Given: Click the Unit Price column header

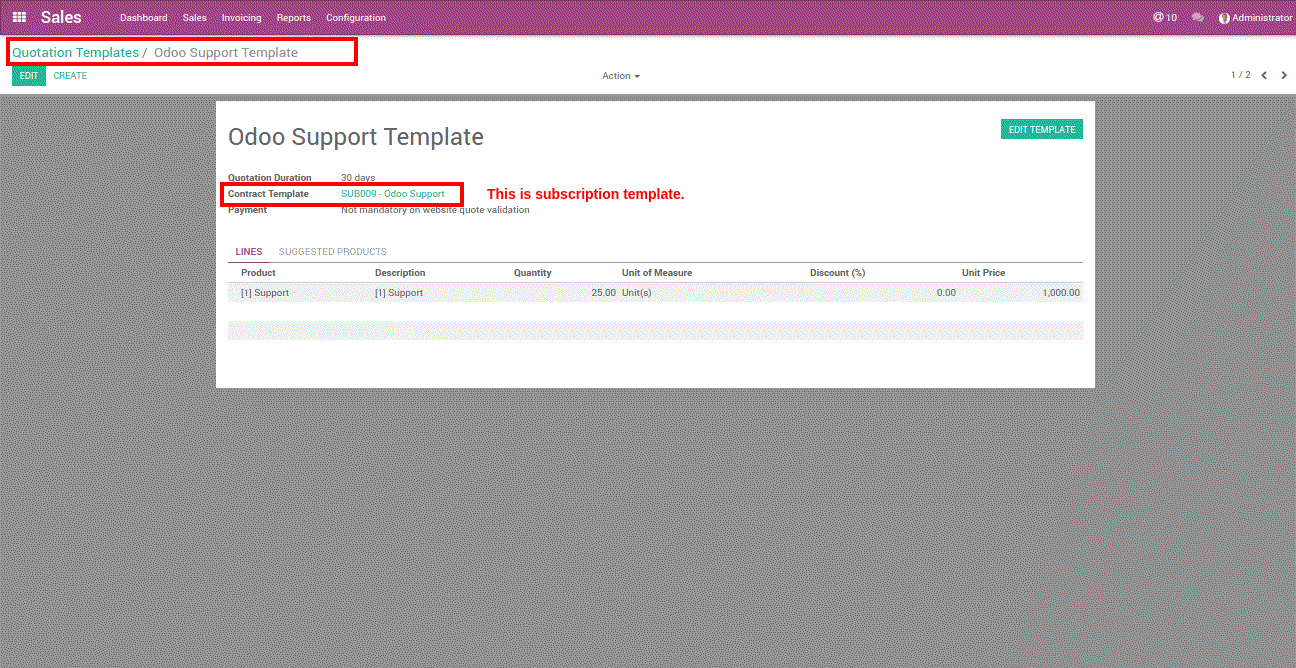Looking at the screenshot, I should (x=984, y=273).
